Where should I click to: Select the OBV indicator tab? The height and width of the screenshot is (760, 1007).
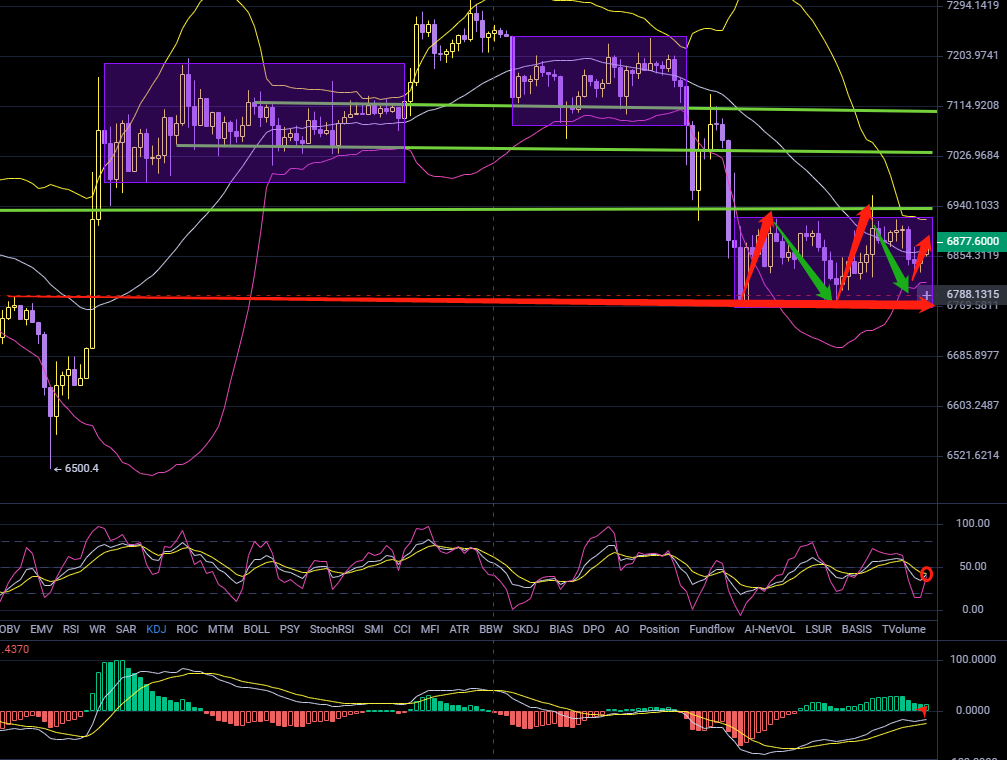coord(9,629)
